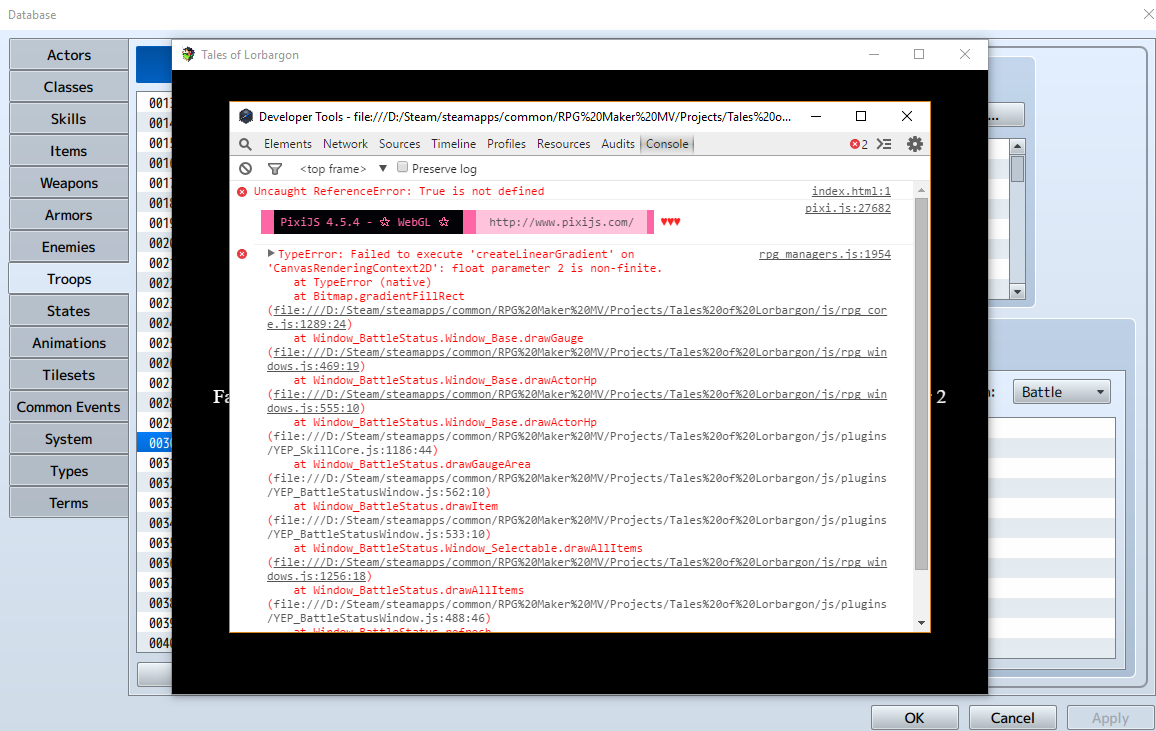Click OK in the Database window
This screenshot has height=731, width=1156.
pyautogui.click(x=914, y=718)
